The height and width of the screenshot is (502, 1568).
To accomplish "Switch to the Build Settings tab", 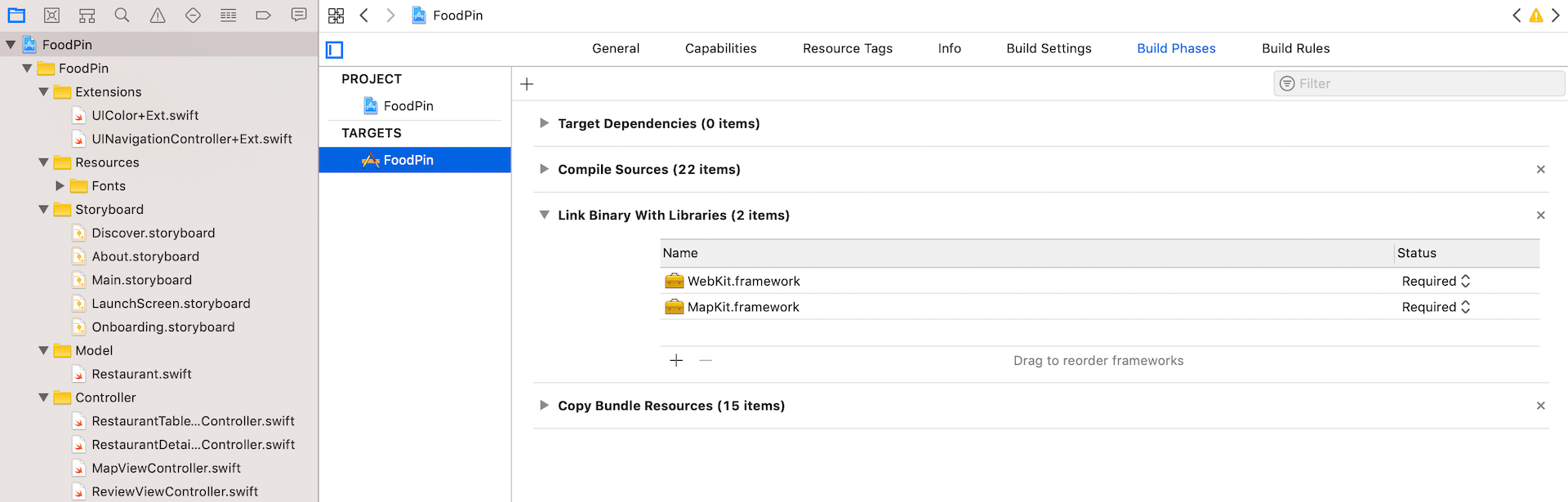I will [x=1049, y=48].
